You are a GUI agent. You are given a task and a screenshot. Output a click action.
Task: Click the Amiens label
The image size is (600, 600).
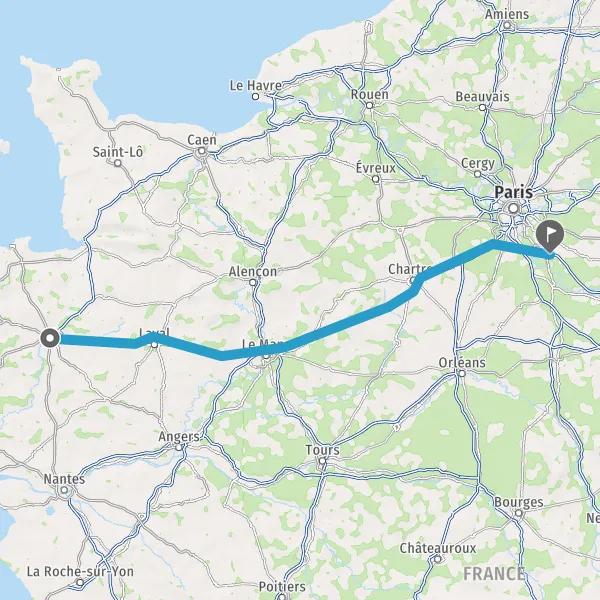(507, 14)
